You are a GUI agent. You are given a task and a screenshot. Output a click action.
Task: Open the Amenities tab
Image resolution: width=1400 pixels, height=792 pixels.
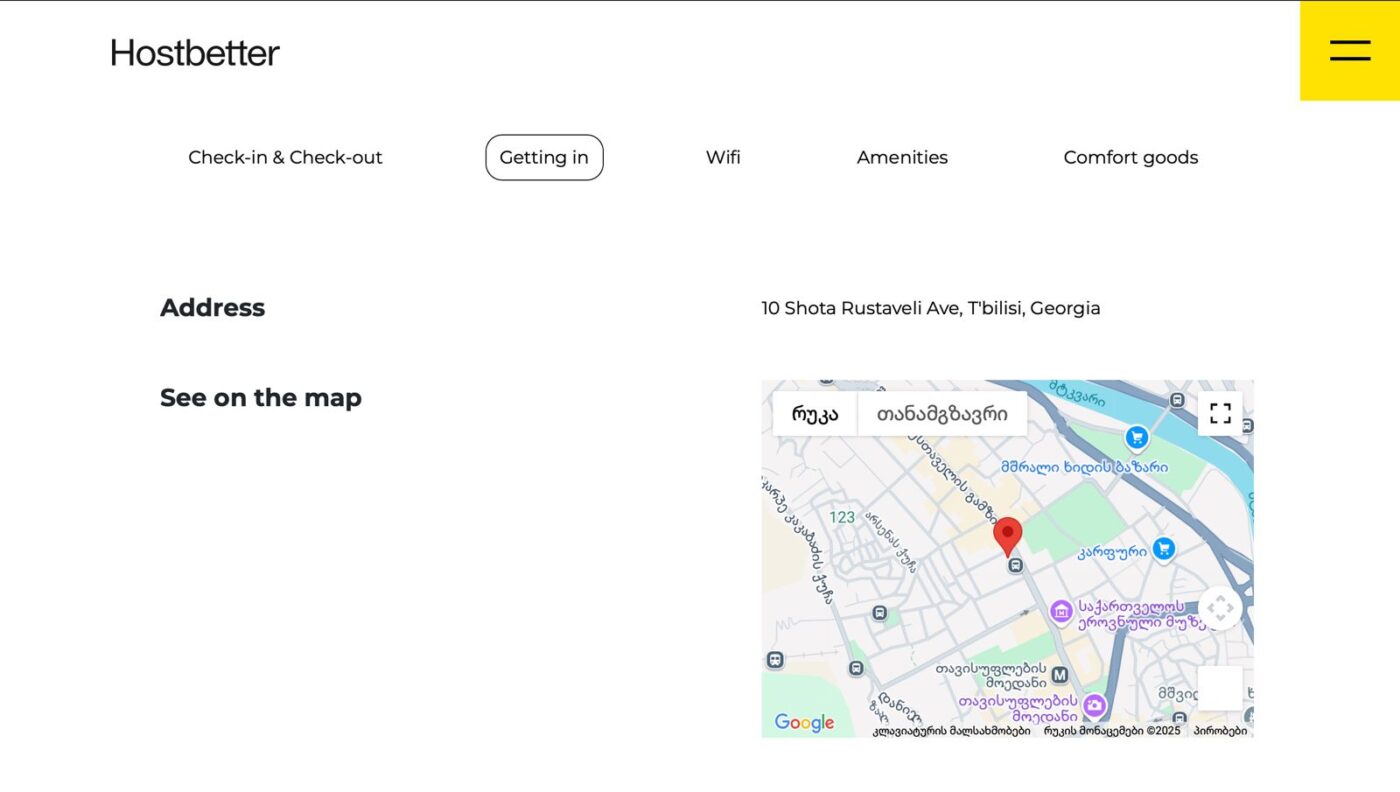[902, 157]
